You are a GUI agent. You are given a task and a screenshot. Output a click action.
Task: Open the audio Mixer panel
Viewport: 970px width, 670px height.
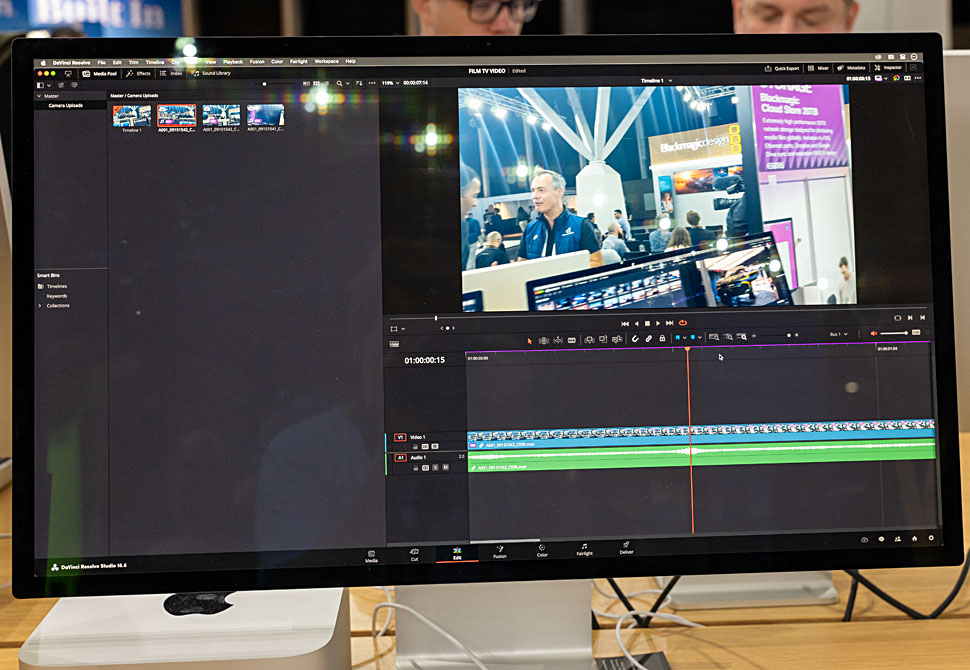819,68
